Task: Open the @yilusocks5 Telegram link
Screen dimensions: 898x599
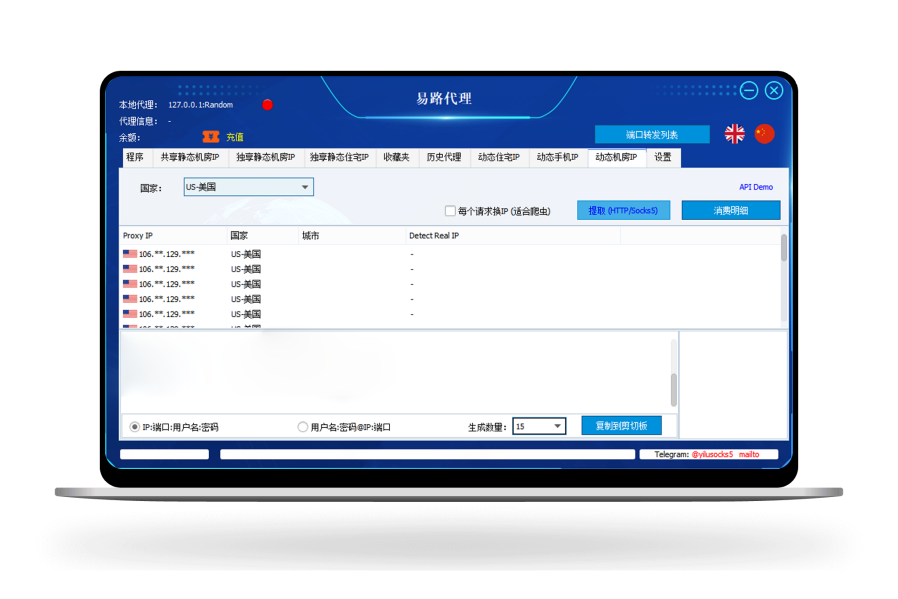Action: pyautogui.click(x=712, y=454)
